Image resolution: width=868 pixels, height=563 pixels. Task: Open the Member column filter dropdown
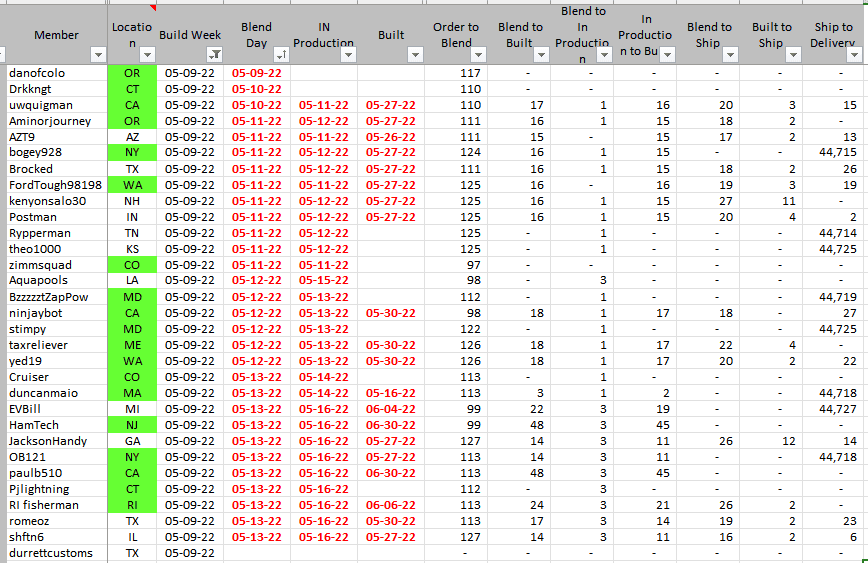[x=98, y=55]
